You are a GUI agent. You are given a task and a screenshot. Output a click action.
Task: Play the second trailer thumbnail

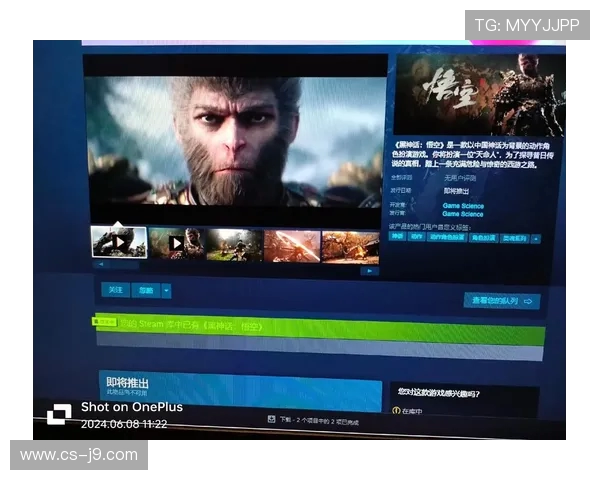coord(176,243)
